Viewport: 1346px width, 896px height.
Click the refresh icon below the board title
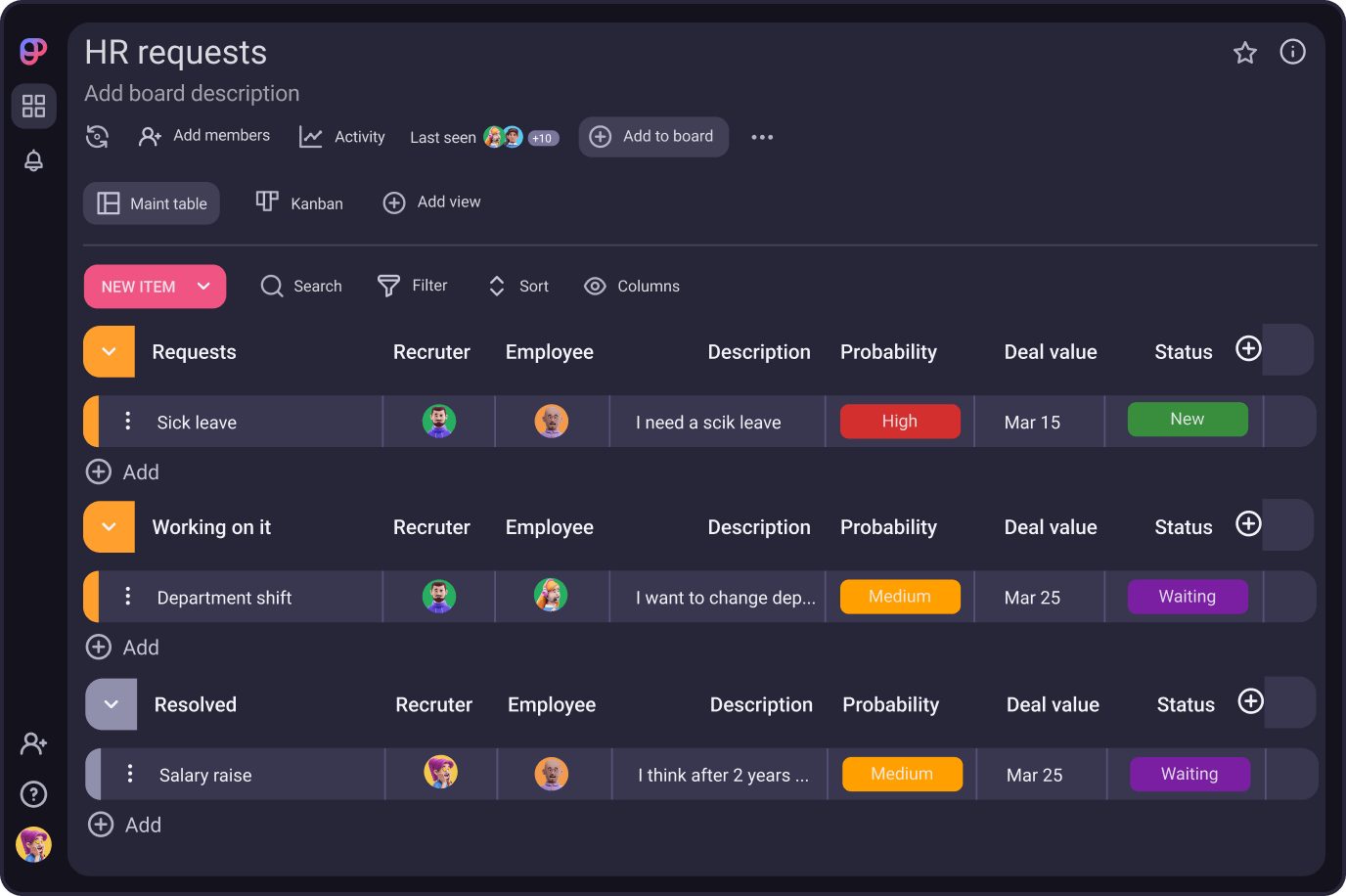[97, 137]
